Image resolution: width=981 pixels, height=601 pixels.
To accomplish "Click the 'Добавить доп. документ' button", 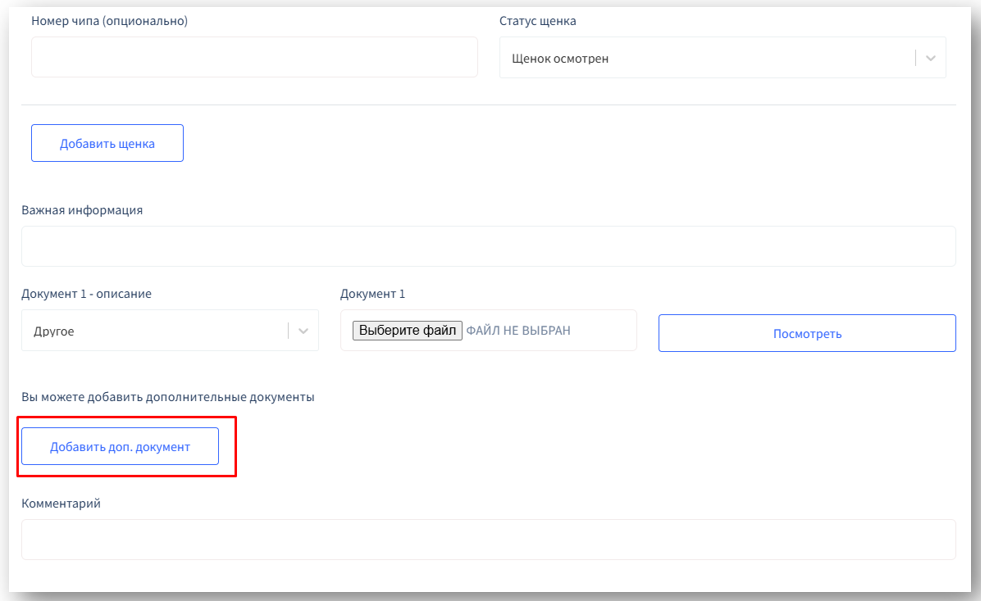I will [120, 446].
